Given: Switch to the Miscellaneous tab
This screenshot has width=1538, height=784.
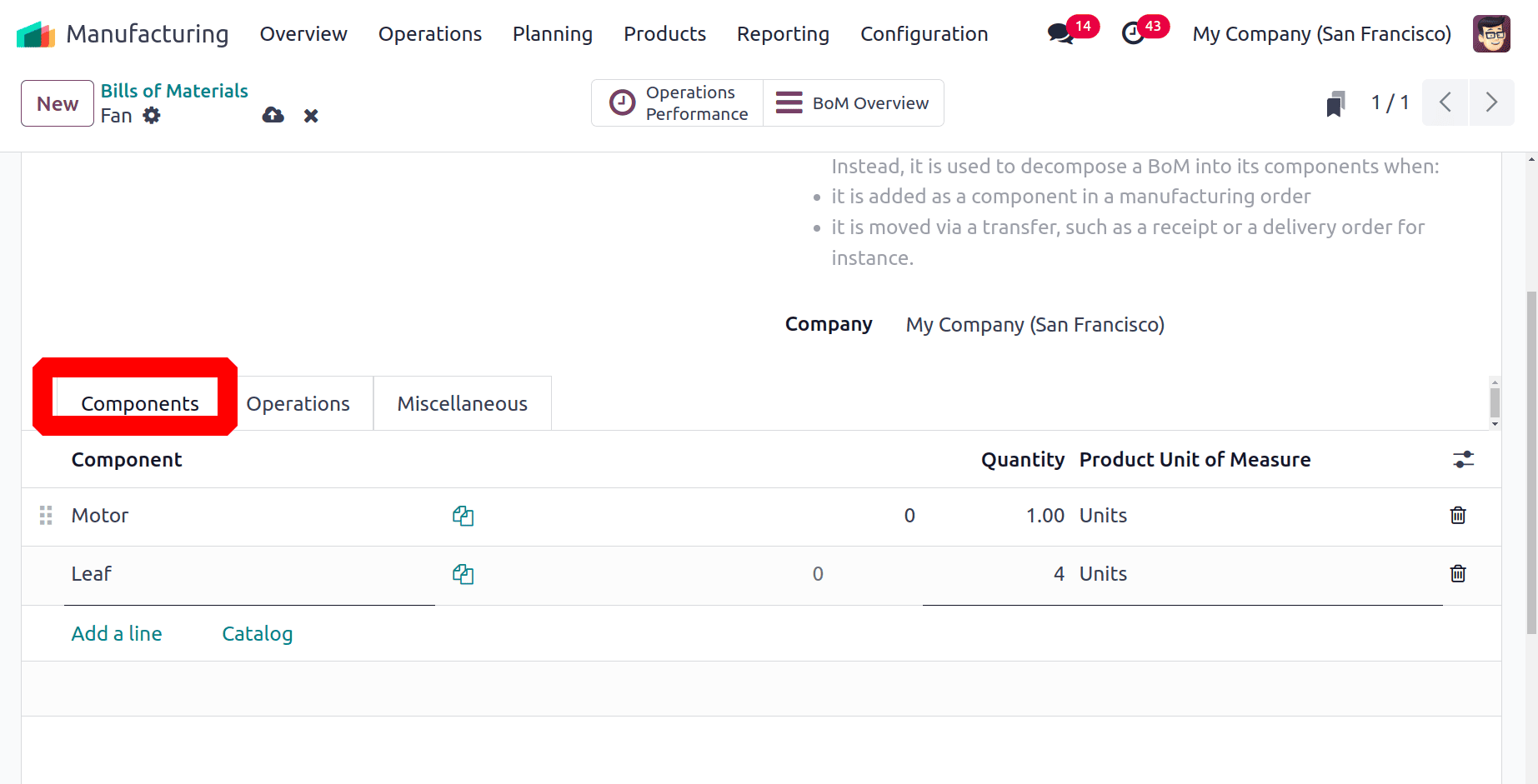Looking at the screenshot, I should pos(463,404).
